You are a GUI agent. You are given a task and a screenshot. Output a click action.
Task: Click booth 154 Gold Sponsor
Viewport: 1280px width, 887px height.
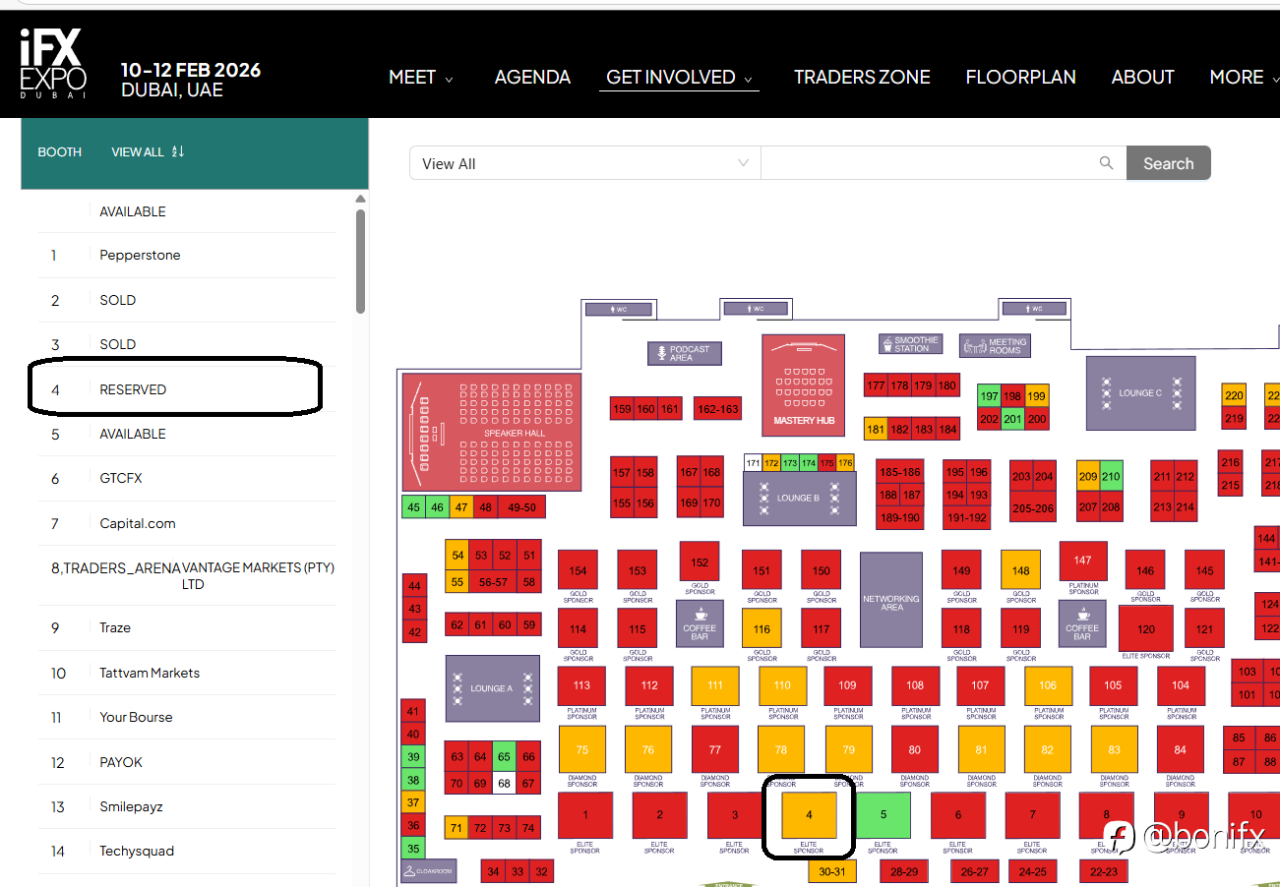coord(577,570)
